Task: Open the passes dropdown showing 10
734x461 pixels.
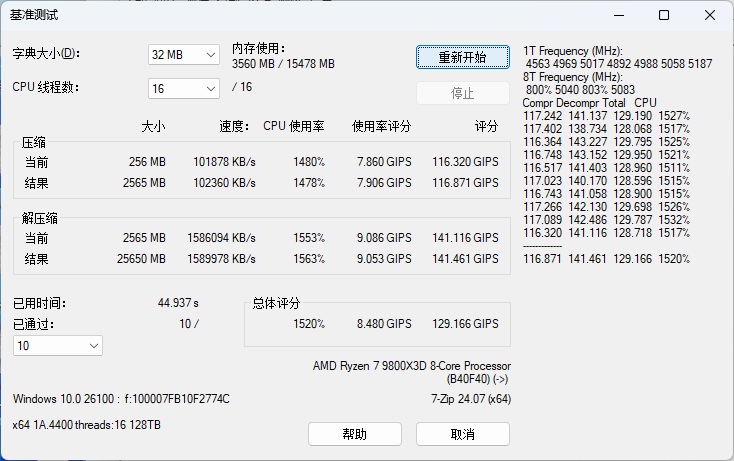Action: click(58, 346)
